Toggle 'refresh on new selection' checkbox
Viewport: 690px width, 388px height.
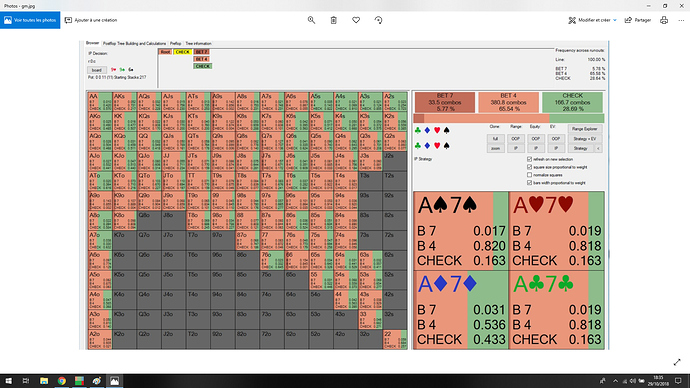tap(529, 159)
